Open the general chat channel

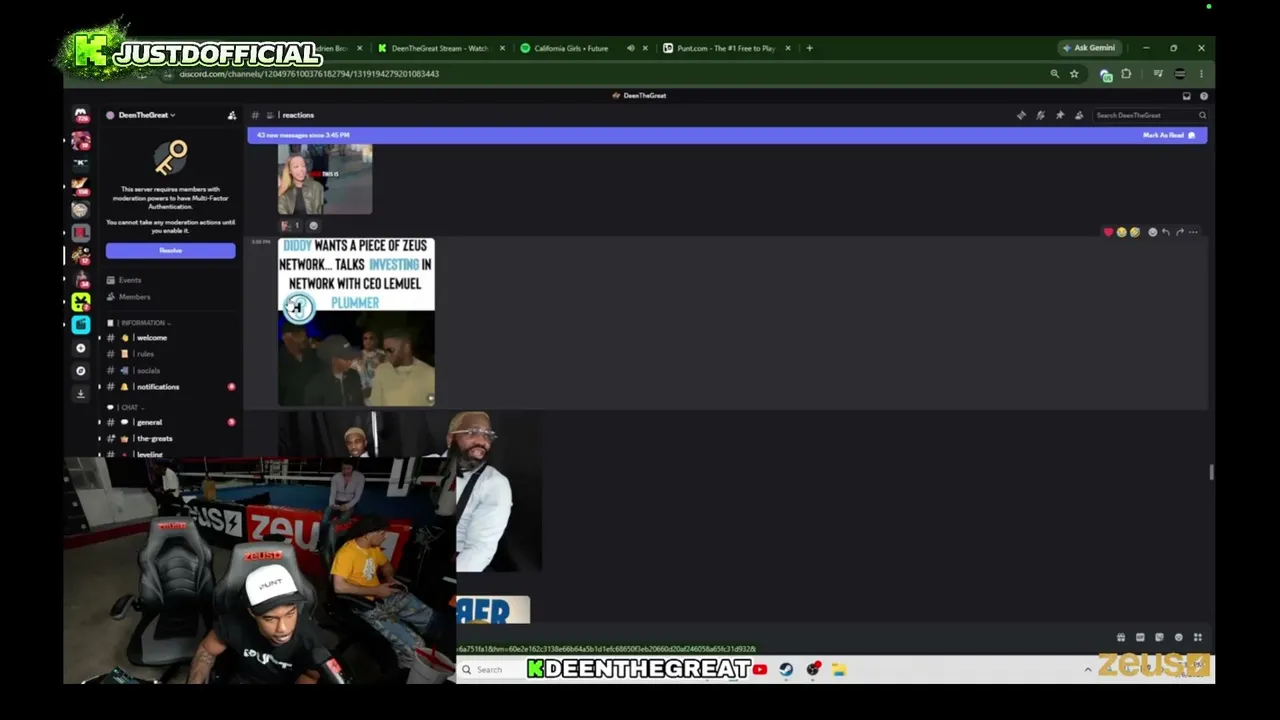(170, 422)
